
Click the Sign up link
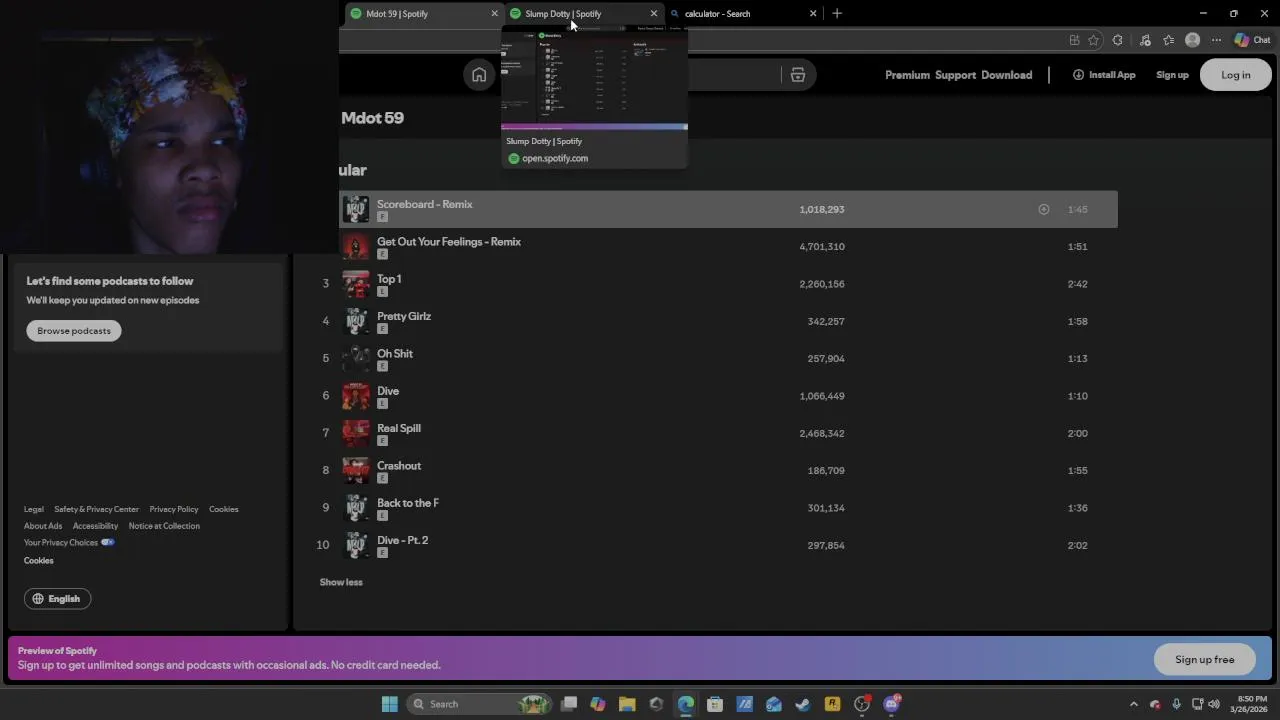coord(1172,75)
